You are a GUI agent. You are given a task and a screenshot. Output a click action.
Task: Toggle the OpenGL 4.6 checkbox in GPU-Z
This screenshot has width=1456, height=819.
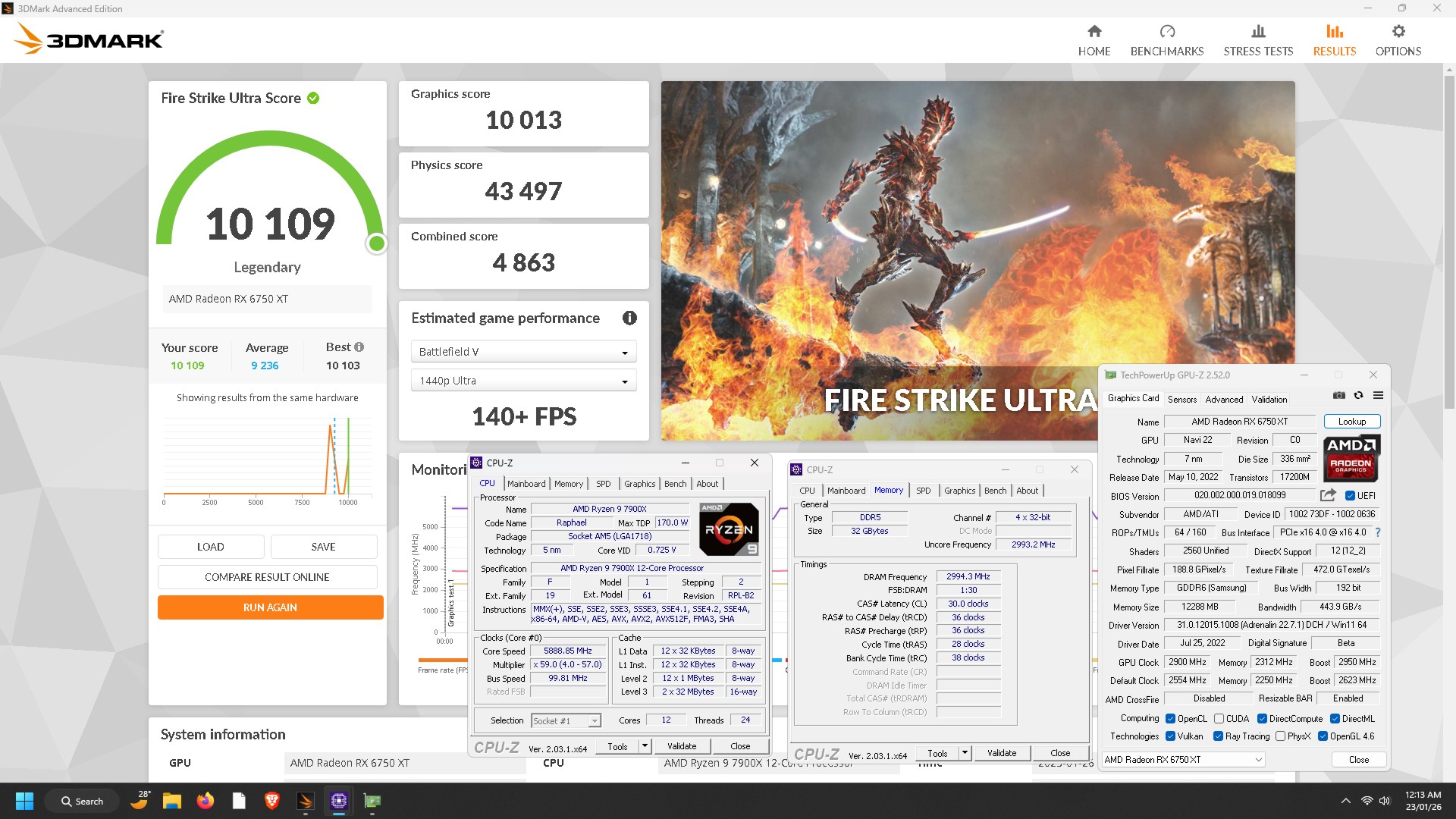click(x=1323, y=736)
